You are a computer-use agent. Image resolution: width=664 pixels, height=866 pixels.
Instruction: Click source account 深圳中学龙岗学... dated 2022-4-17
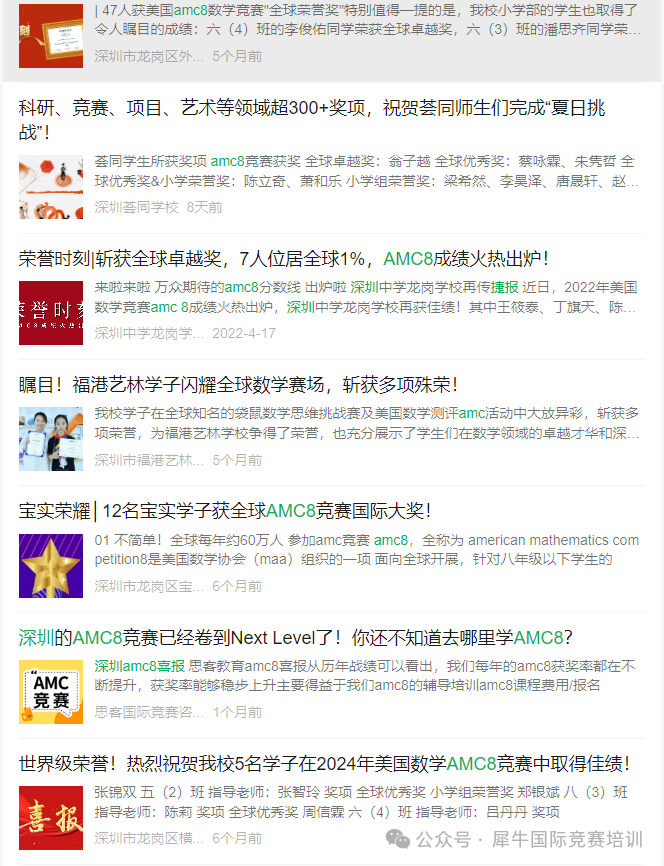coord(149,333)
